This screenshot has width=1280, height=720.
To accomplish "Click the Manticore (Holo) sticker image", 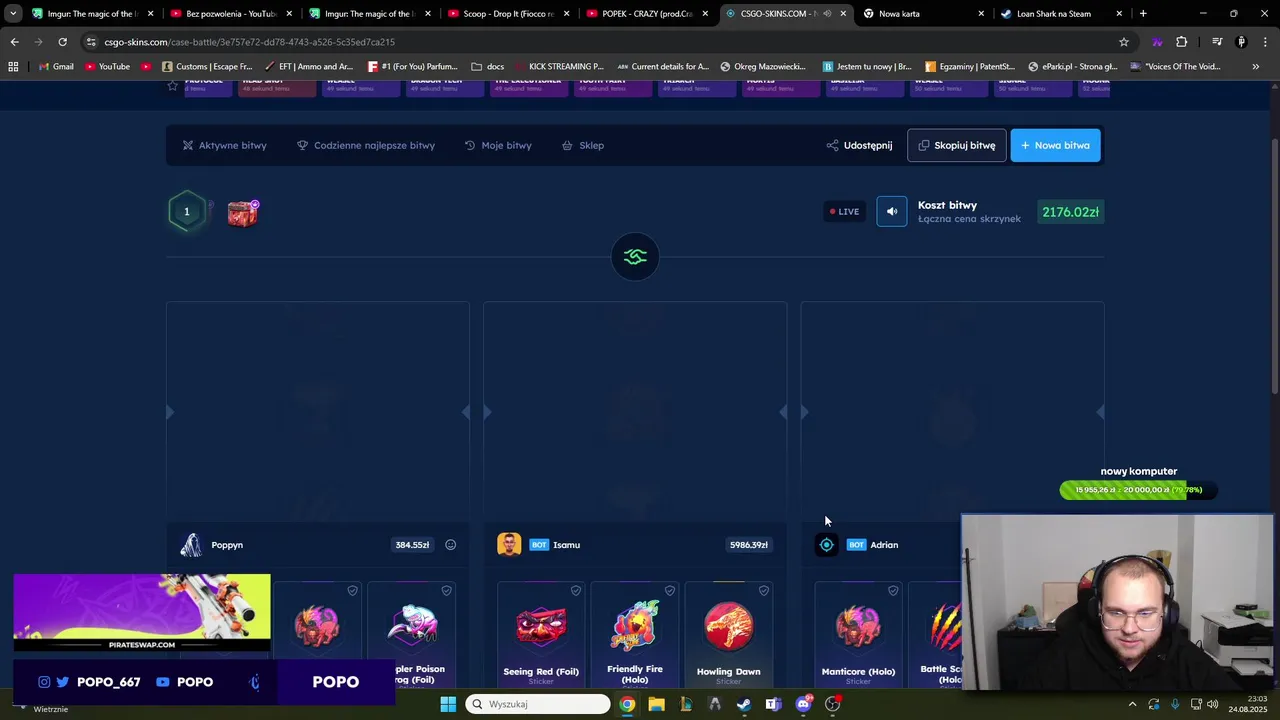I will click(x=858, y=626).
